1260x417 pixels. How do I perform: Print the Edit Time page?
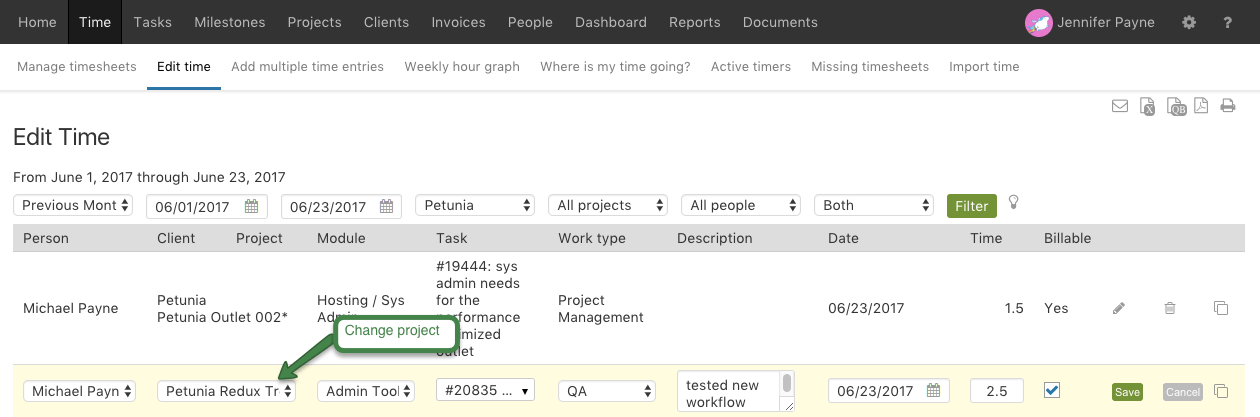[1227, 106]
